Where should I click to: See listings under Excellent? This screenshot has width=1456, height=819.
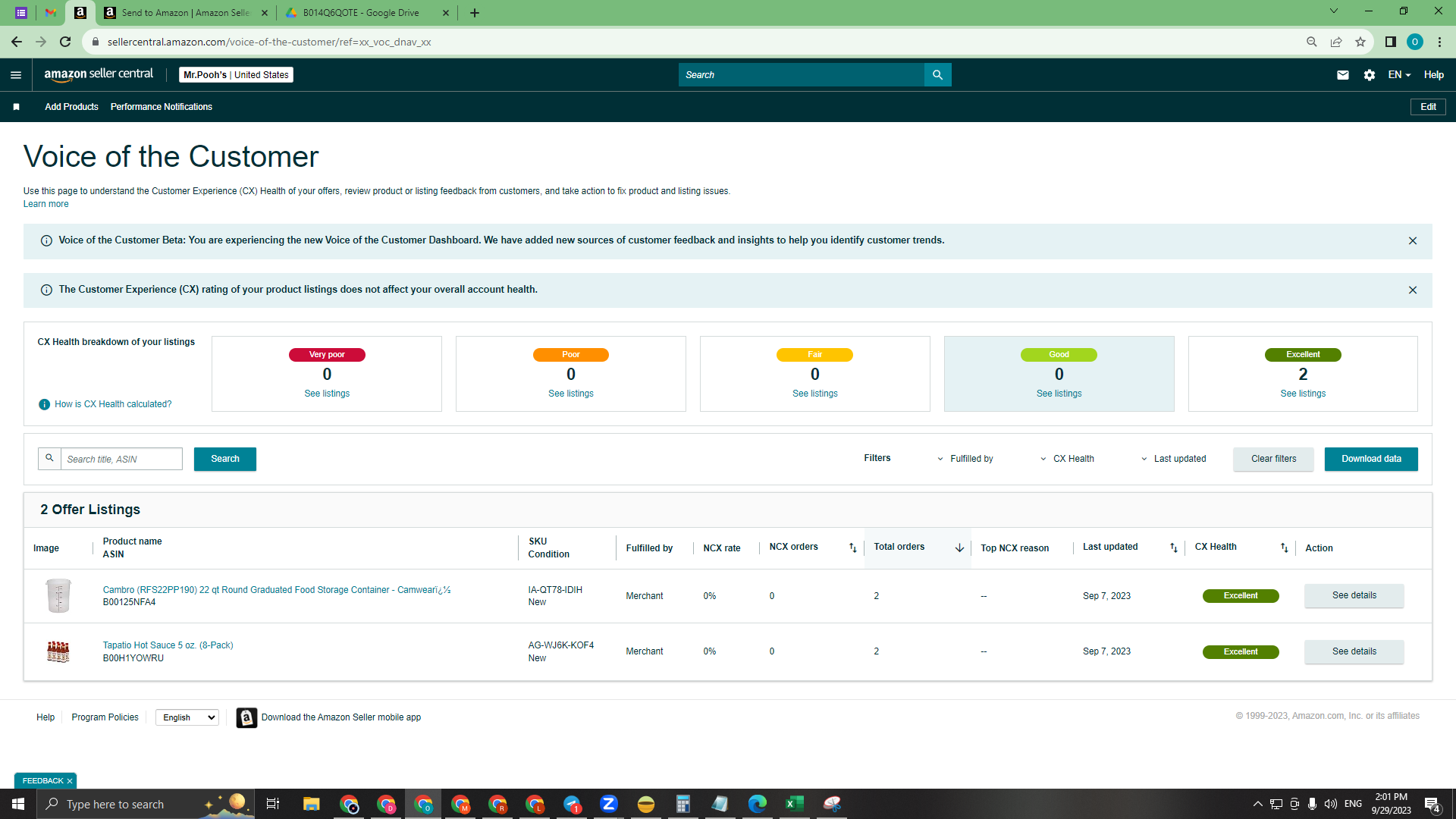pyautogui.click(x=1303, y=394)
